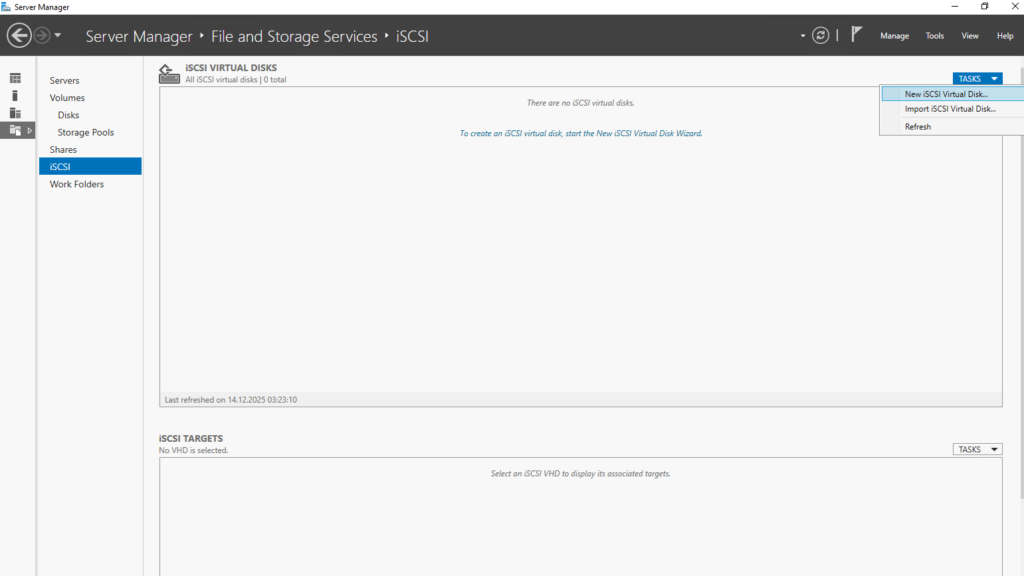Choose New iSCSI Virtual Disk from menu

945,94
